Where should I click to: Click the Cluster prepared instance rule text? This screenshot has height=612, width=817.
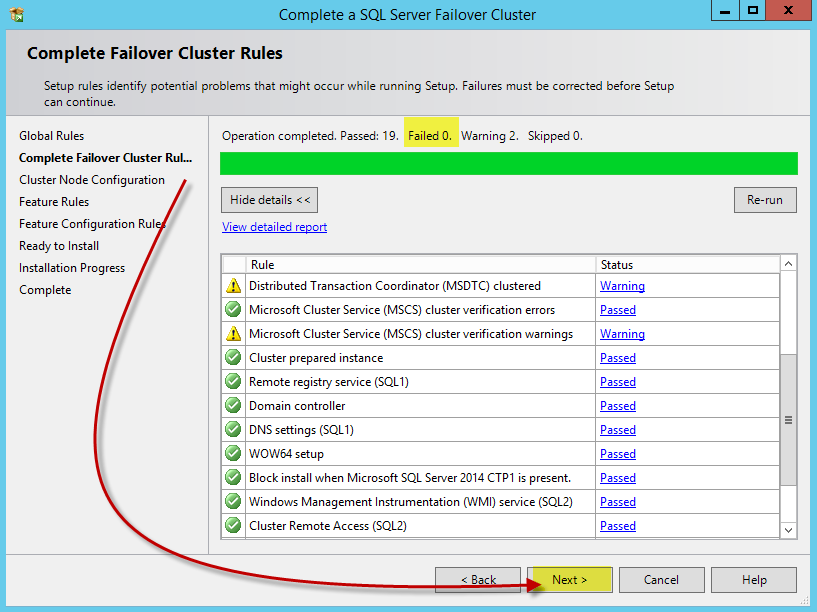click(x=316, y=358)
